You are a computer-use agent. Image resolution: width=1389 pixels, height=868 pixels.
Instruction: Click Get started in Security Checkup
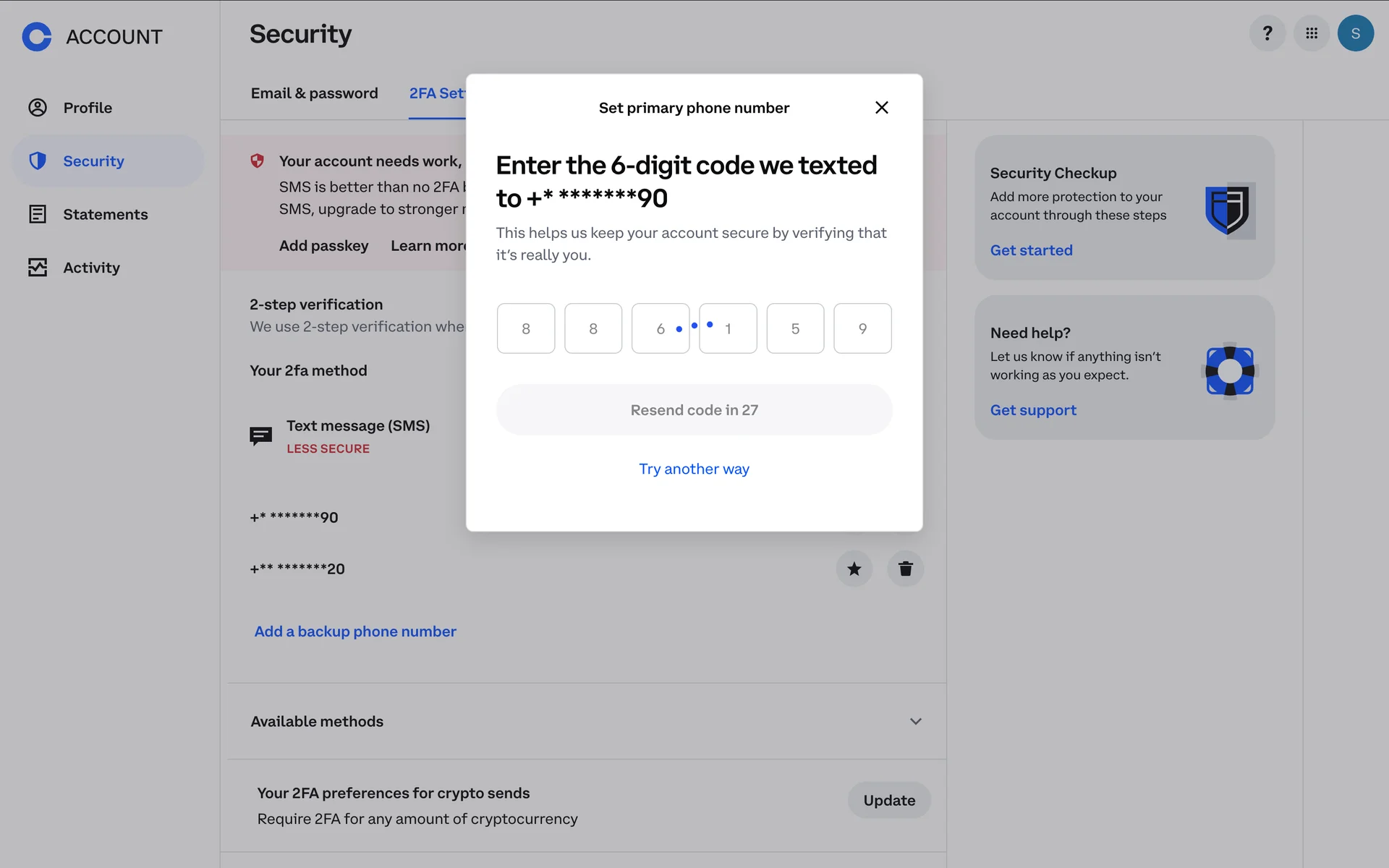[1031, 250]
